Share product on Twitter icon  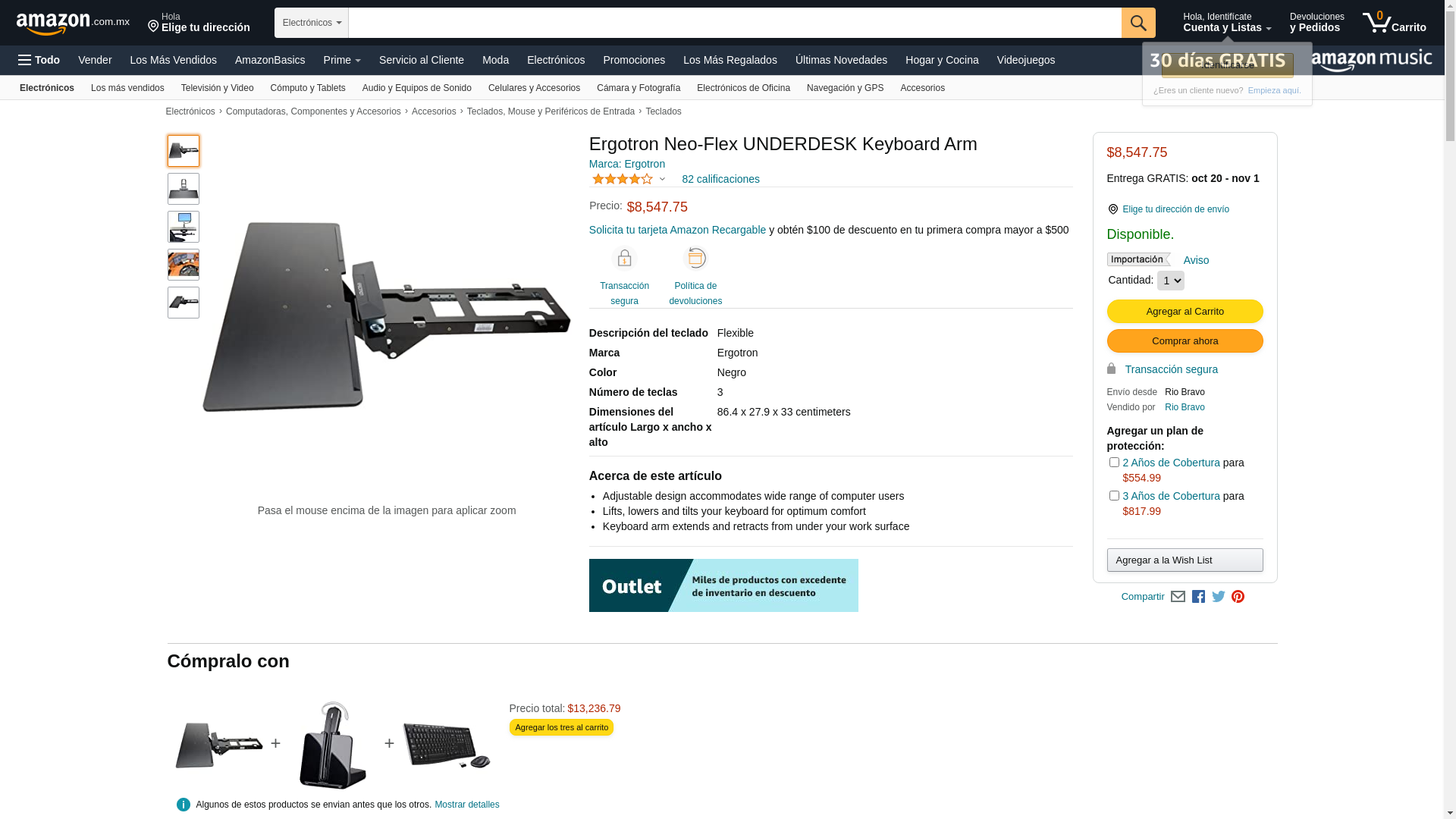pos(1219,597)
